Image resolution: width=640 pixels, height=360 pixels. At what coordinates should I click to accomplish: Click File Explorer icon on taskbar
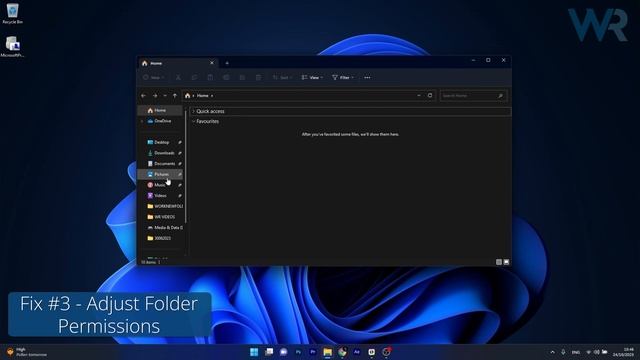point(327,352)
